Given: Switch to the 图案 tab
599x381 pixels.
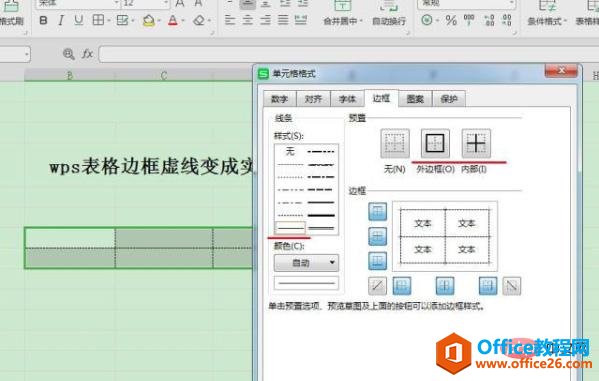Looking at the screenshot, I should point(415,99).
